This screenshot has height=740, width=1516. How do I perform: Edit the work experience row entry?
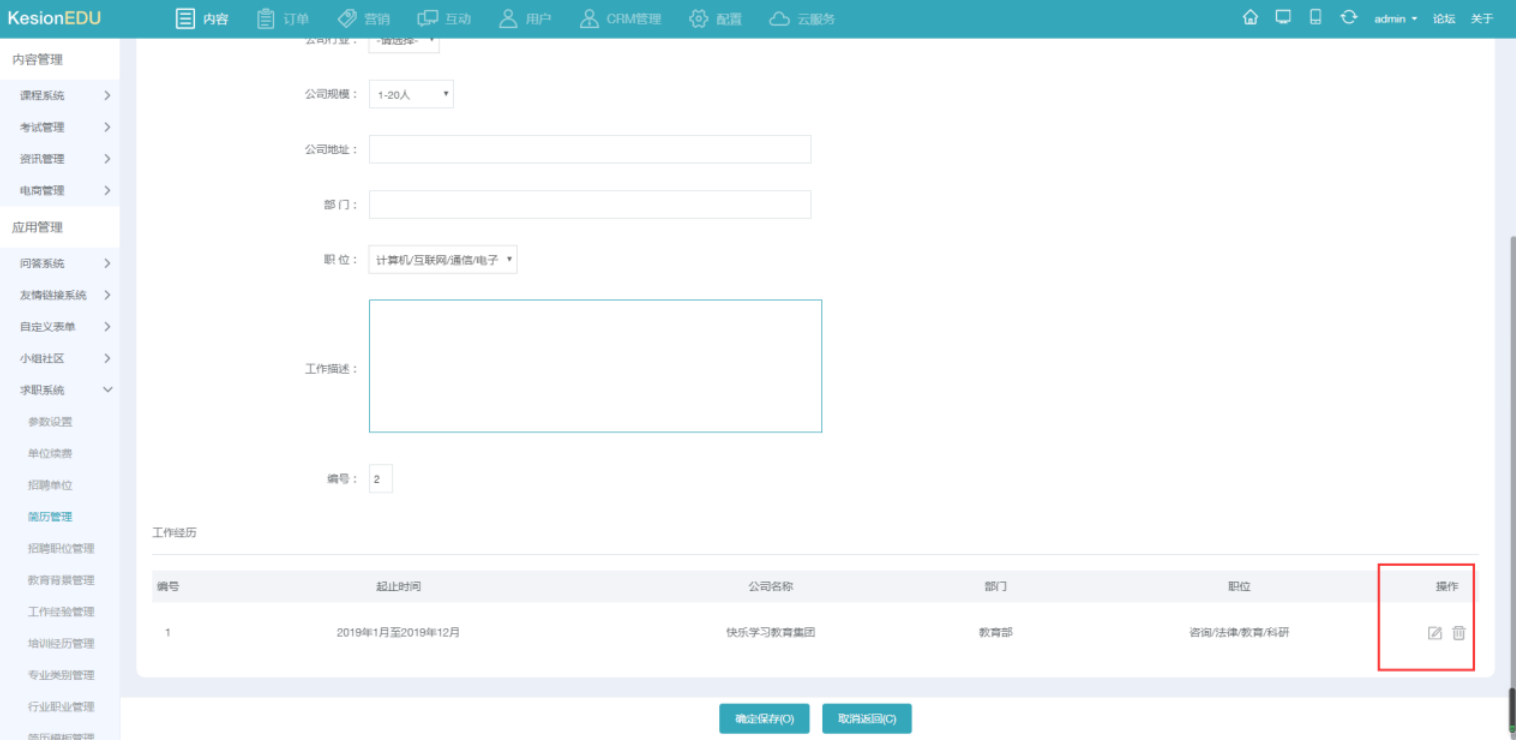(1434, 633)
